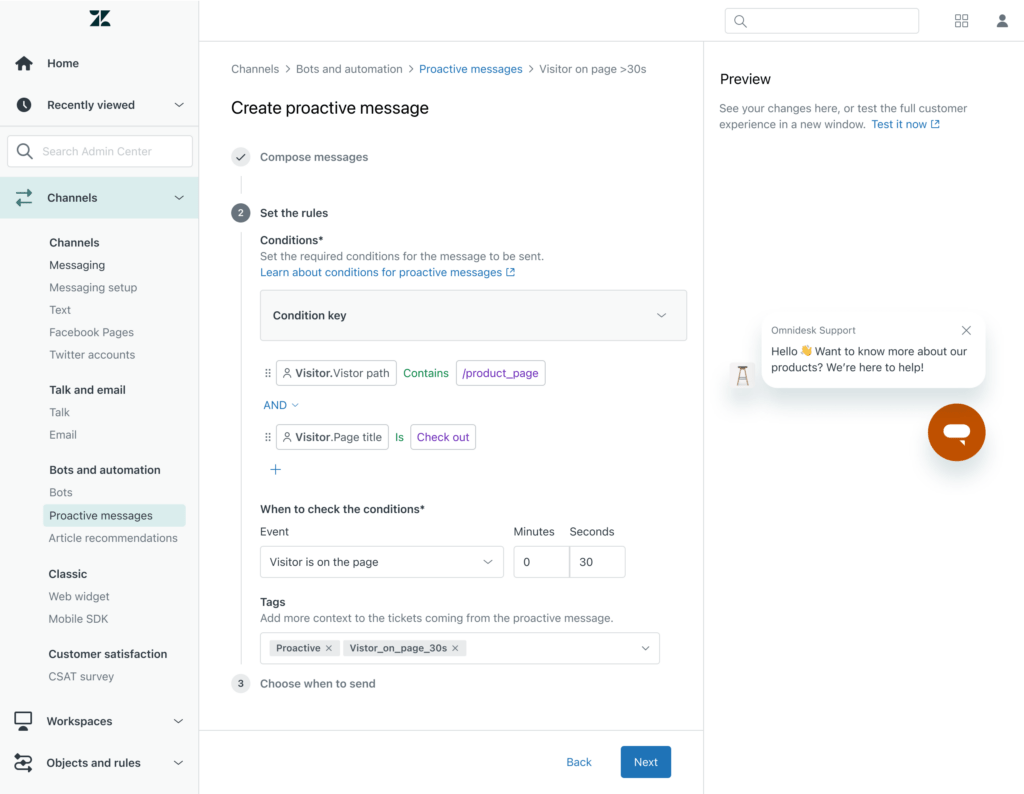Collapse the Channels section chevron
This screenshot has height=794, width=1024.
[179, 198]
